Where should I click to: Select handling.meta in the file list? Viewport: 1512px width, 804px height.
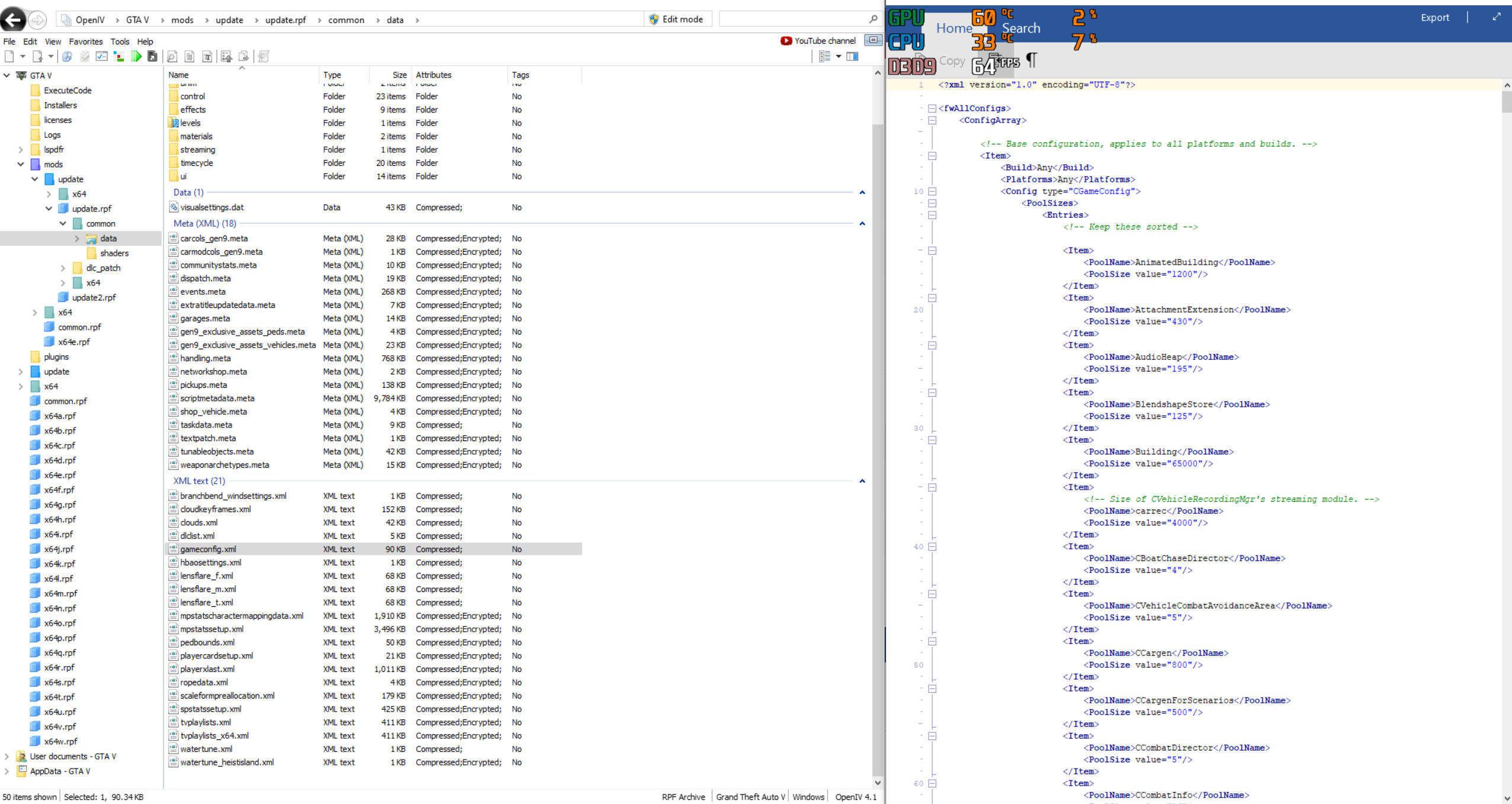click(x=206, y=358)
